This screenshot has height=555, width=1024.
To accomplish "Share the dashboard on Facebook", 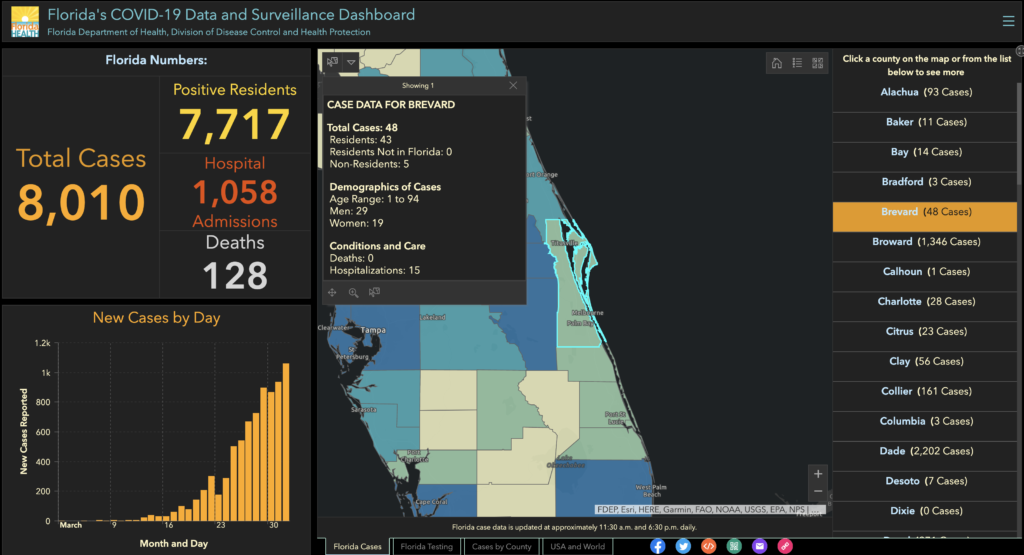I will [x=657, y=546].
